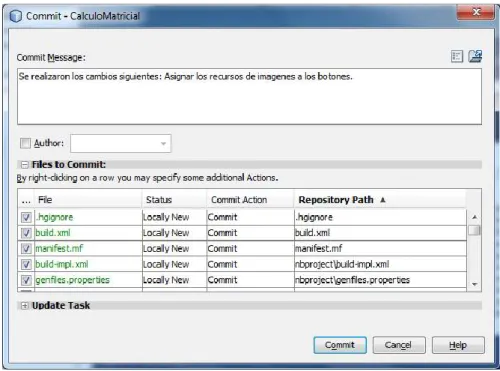Uncheck the build-impl.xml file checkbox
The width and height of the screenshot is (500, 371).
click(x=26, y=264)
